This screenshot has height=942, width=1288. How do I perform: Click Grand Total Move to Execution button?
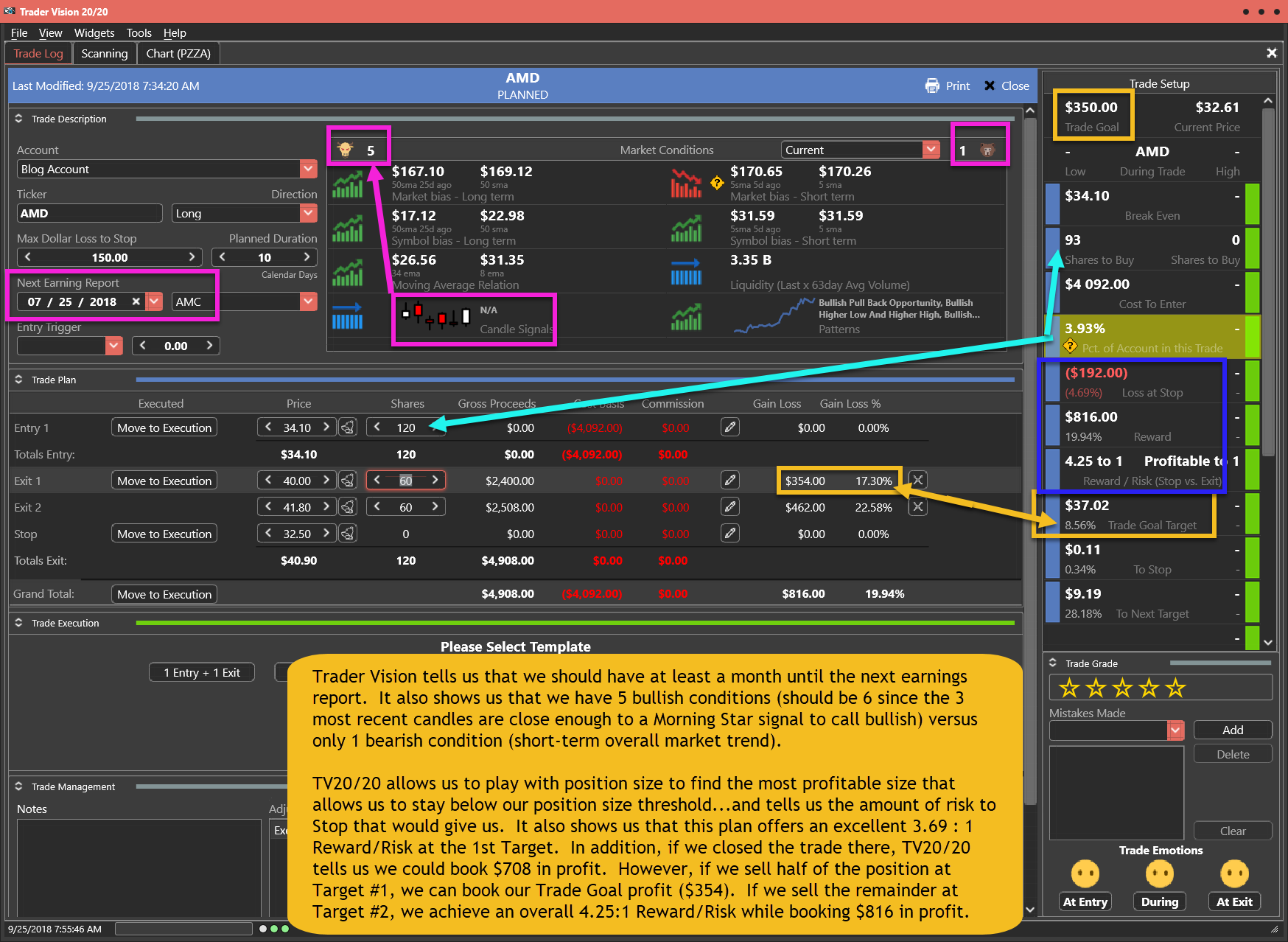coord(164,594)
